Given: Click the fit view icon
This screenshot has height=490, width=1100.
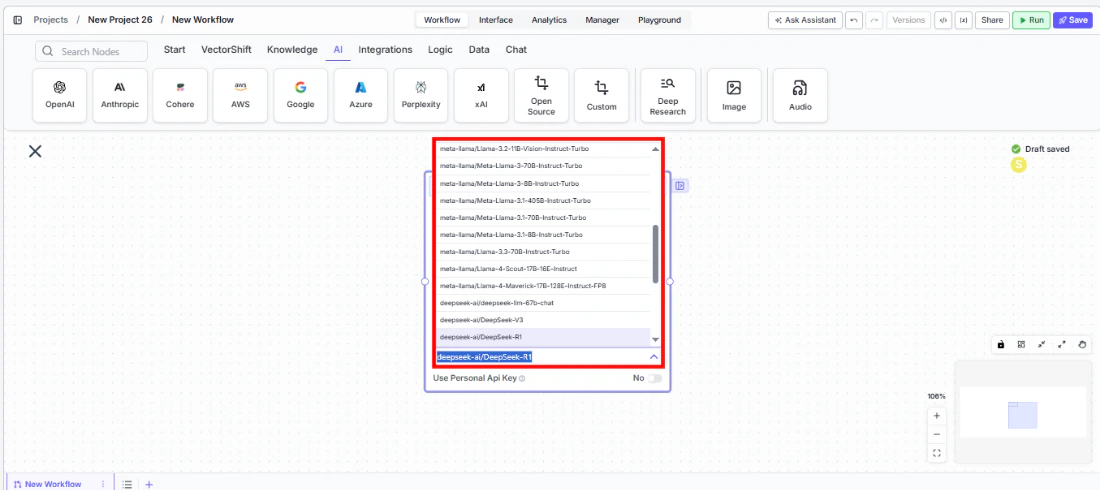Looking at the screenshot, I should coord(937,453).
